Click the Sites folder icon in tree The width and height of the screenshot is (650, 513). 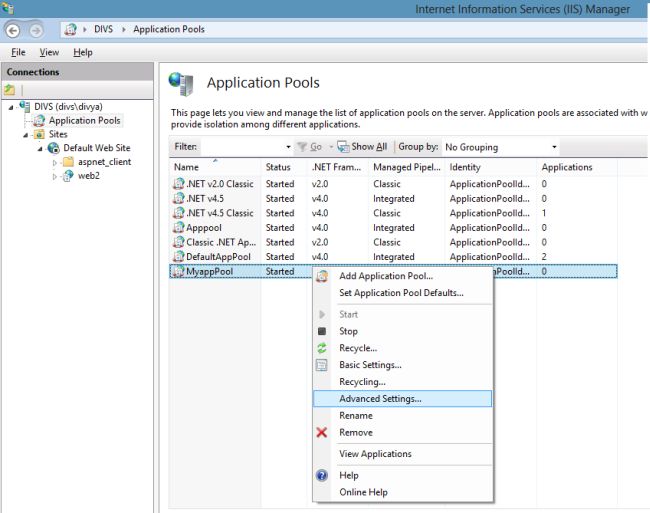39,134
